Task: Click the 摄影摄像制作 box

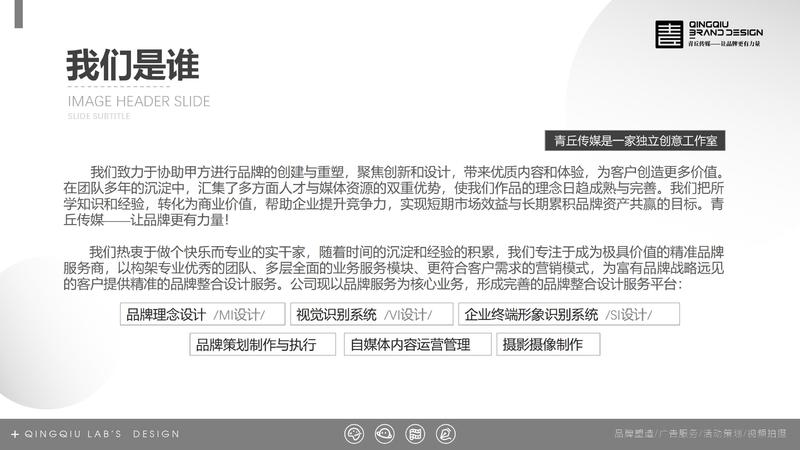Action: pyautogui.click(x=548, y=344)
